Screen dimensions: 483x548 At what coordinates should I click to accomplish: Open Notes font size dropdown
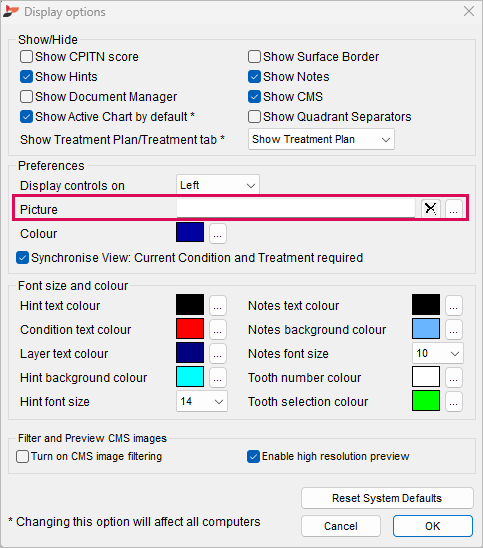[438, 353]
